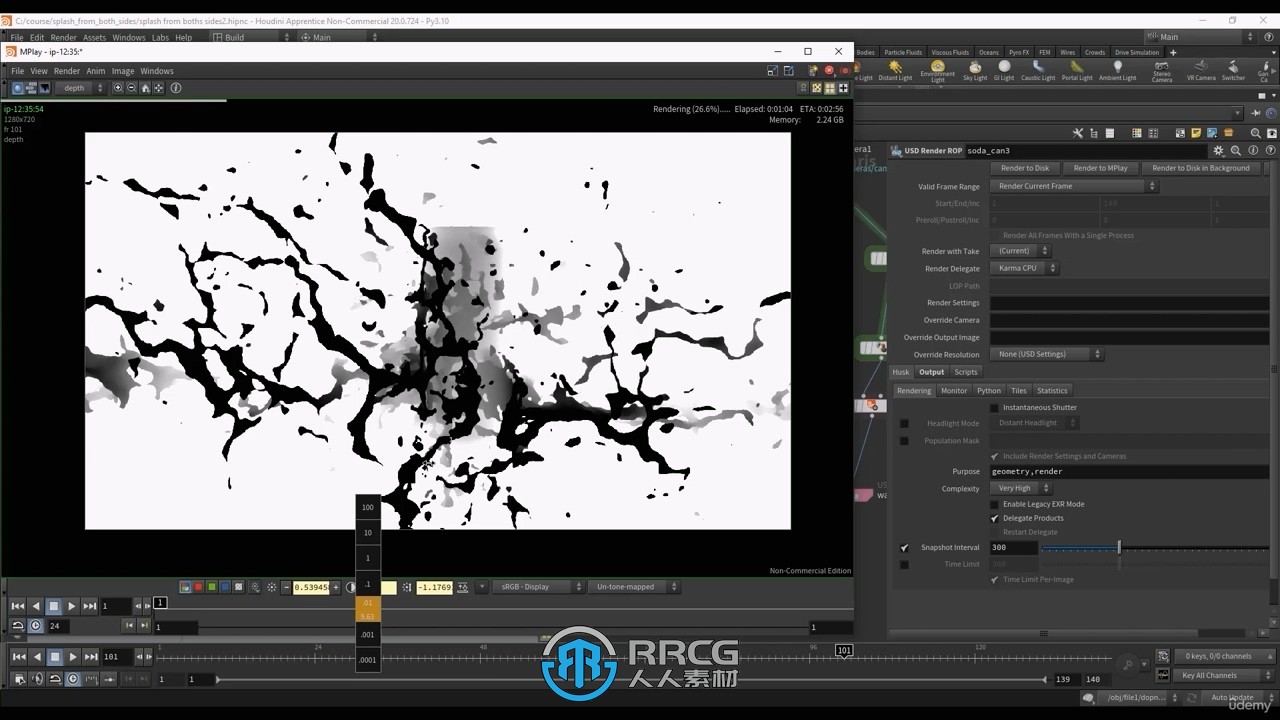Open MPlay Anim menu
The image size is (1280, 720).
click(95, 71)
